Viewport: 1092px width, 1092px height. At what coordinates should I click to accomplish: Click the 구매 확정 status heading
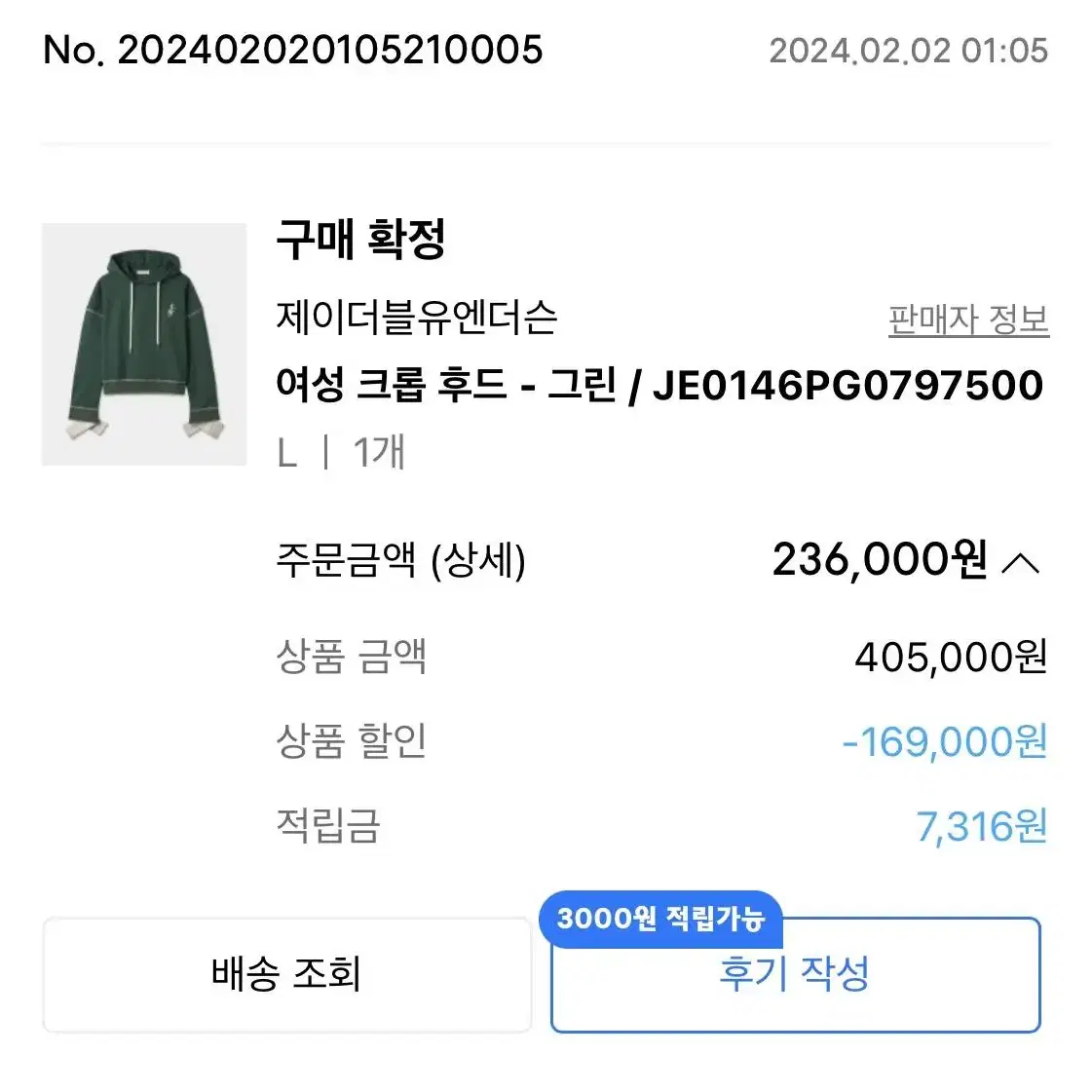(360, 239)
